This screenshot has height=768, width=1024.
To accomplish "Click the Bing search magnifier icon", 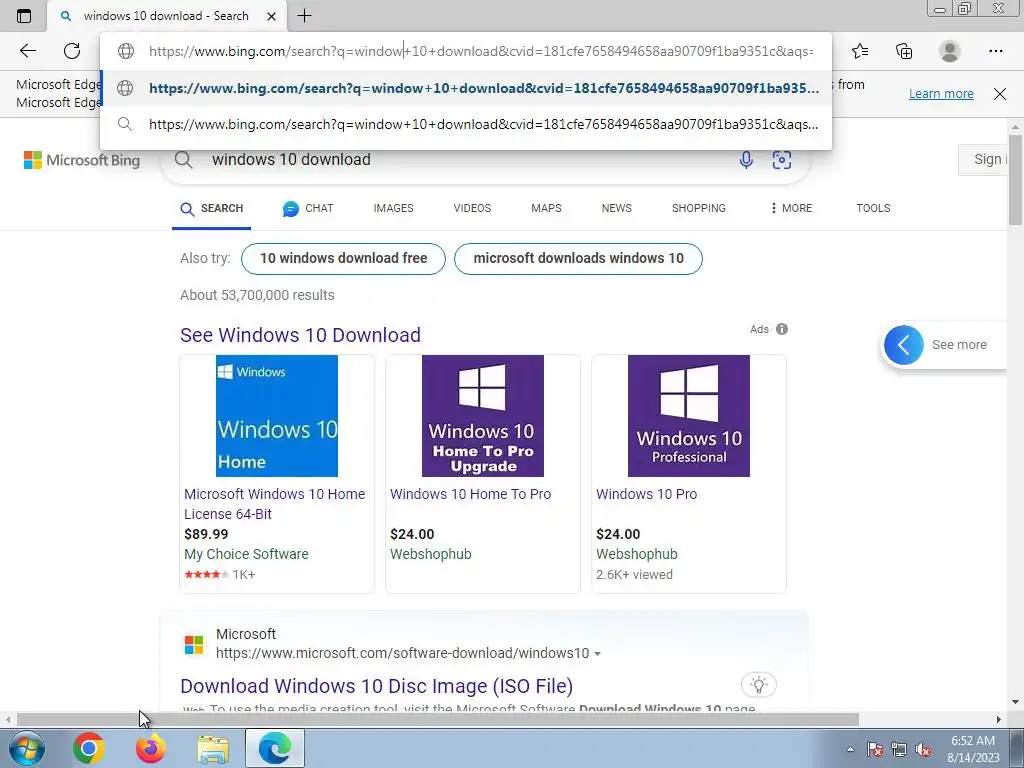I will click(x=184, y=160).
